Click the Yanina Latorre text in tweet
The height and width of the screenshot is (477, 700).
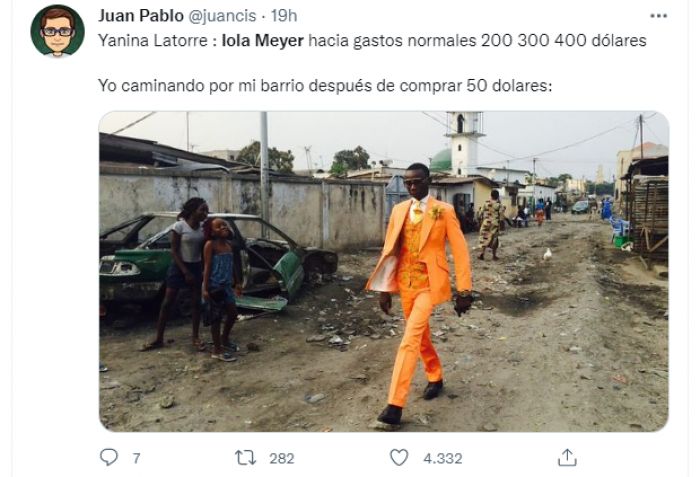153,41
